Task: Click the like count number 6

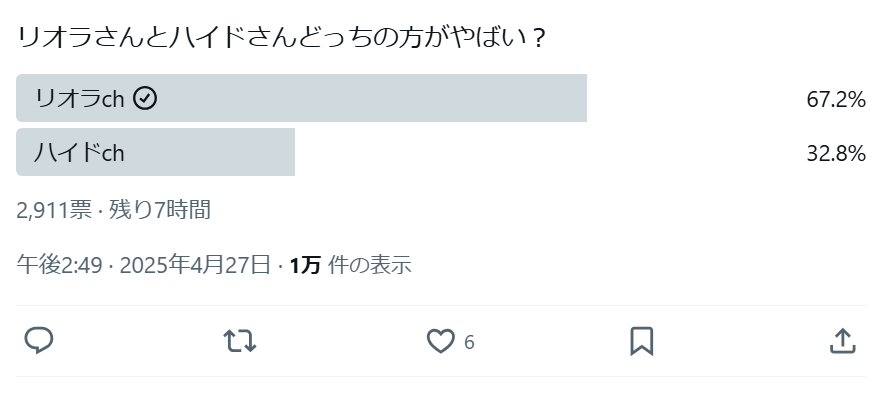Action: [x=469, y=342]
